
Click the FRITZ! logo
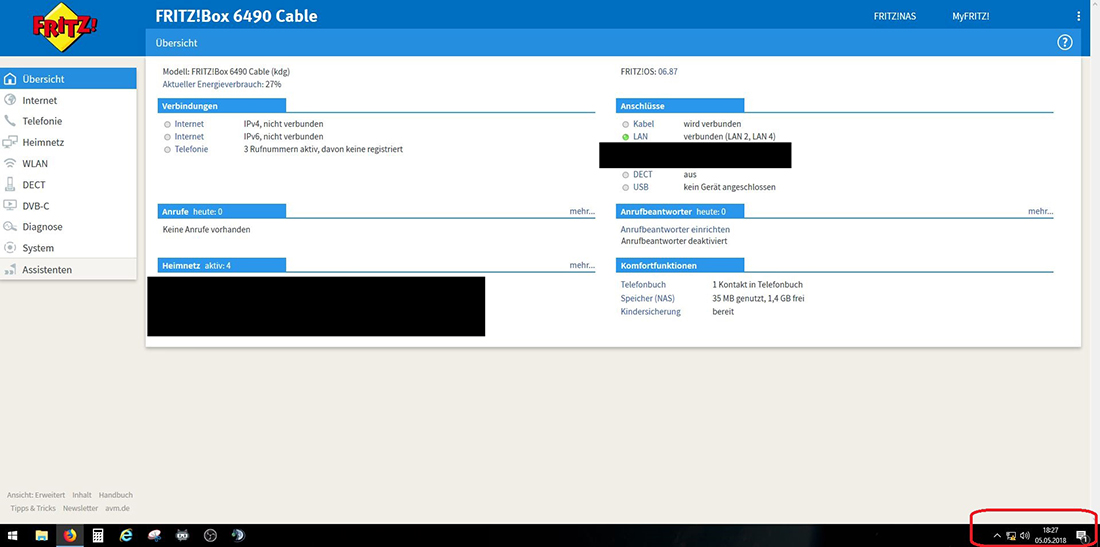pos(65,27)
